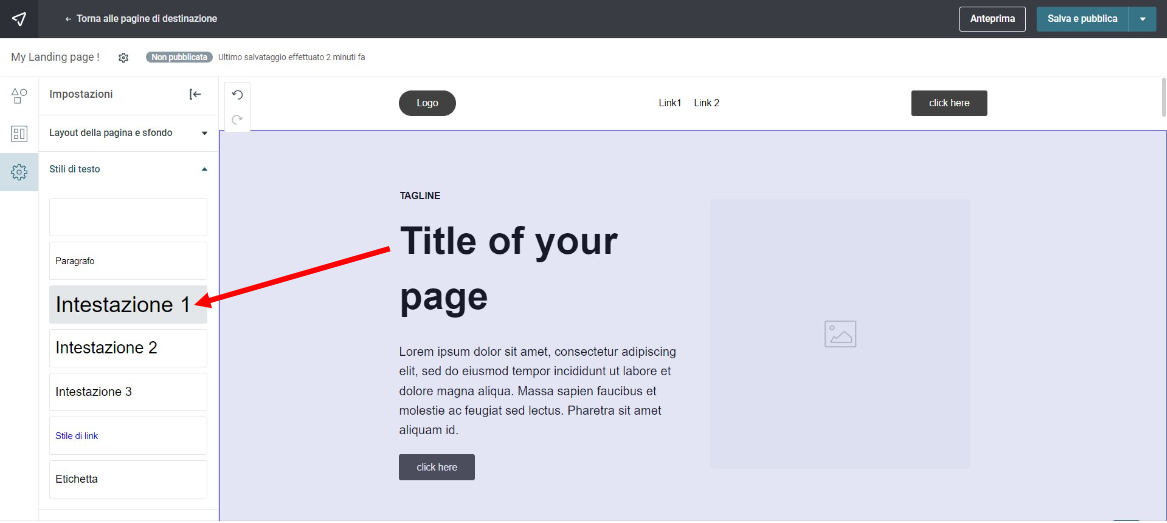This screenshot has width=1167, height=523.
Task: Select the Paragrafo text style
Action: tap(128, 261)
